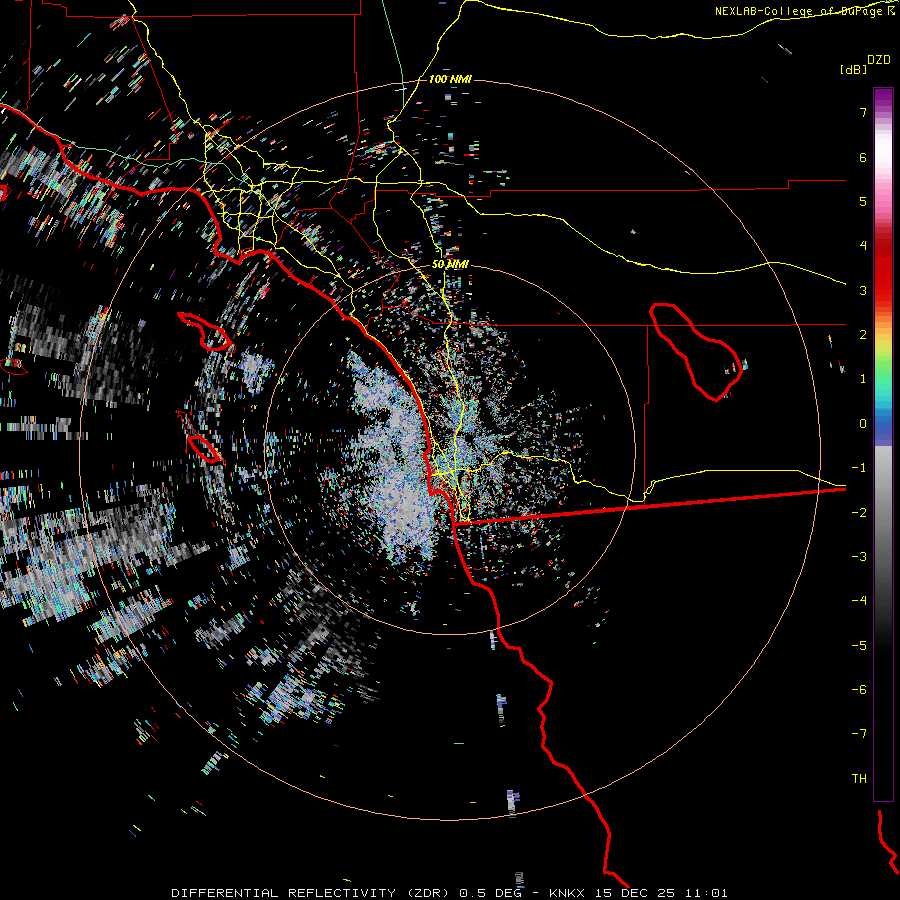900x900 pixels.
Task: Click the -4 value on the color scale
Action: point(859,600)
